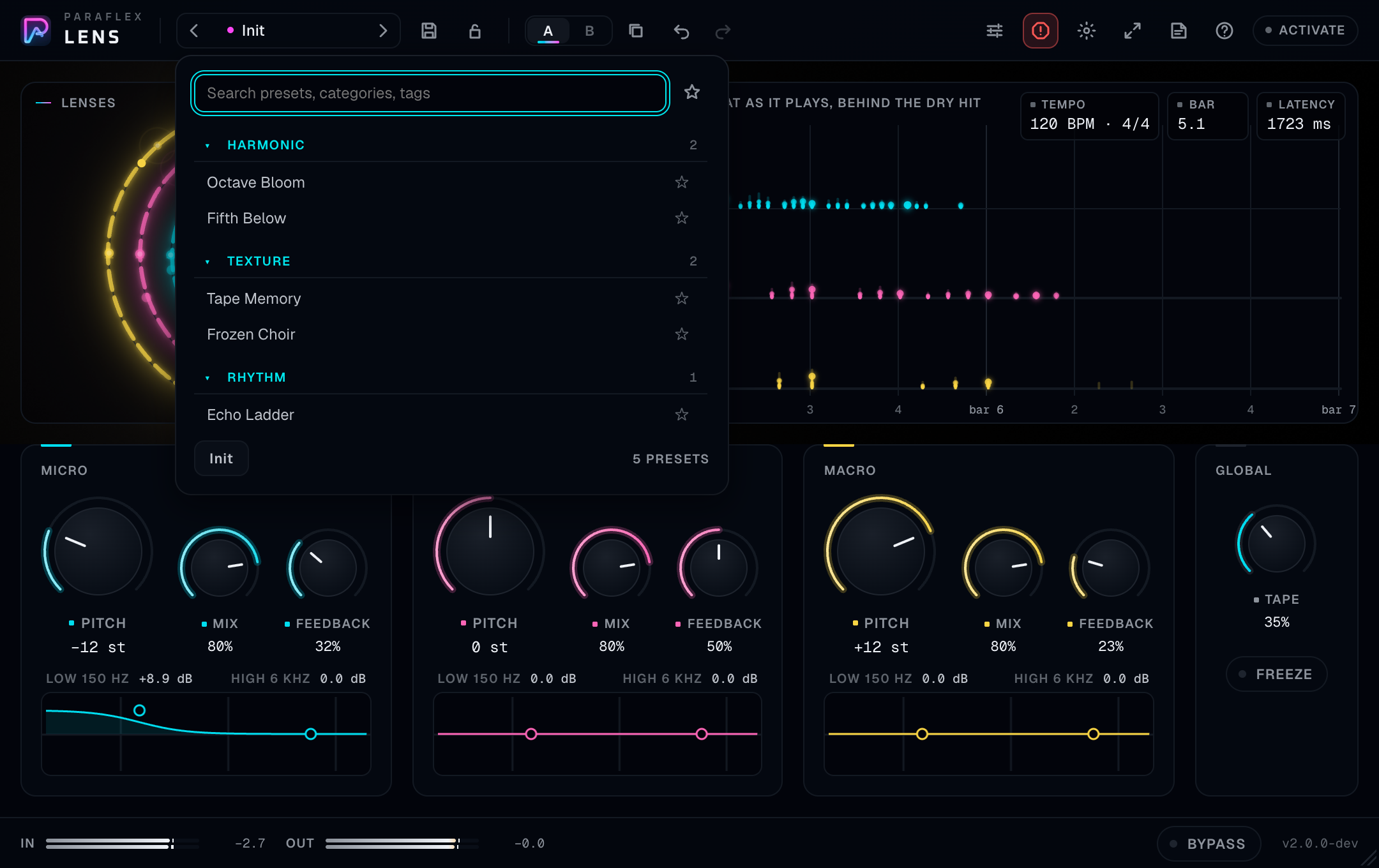Favorite the Fifth Below preset
This screenshot has width=1379, height=868.
pyautogui.click(x=682, y=218)
